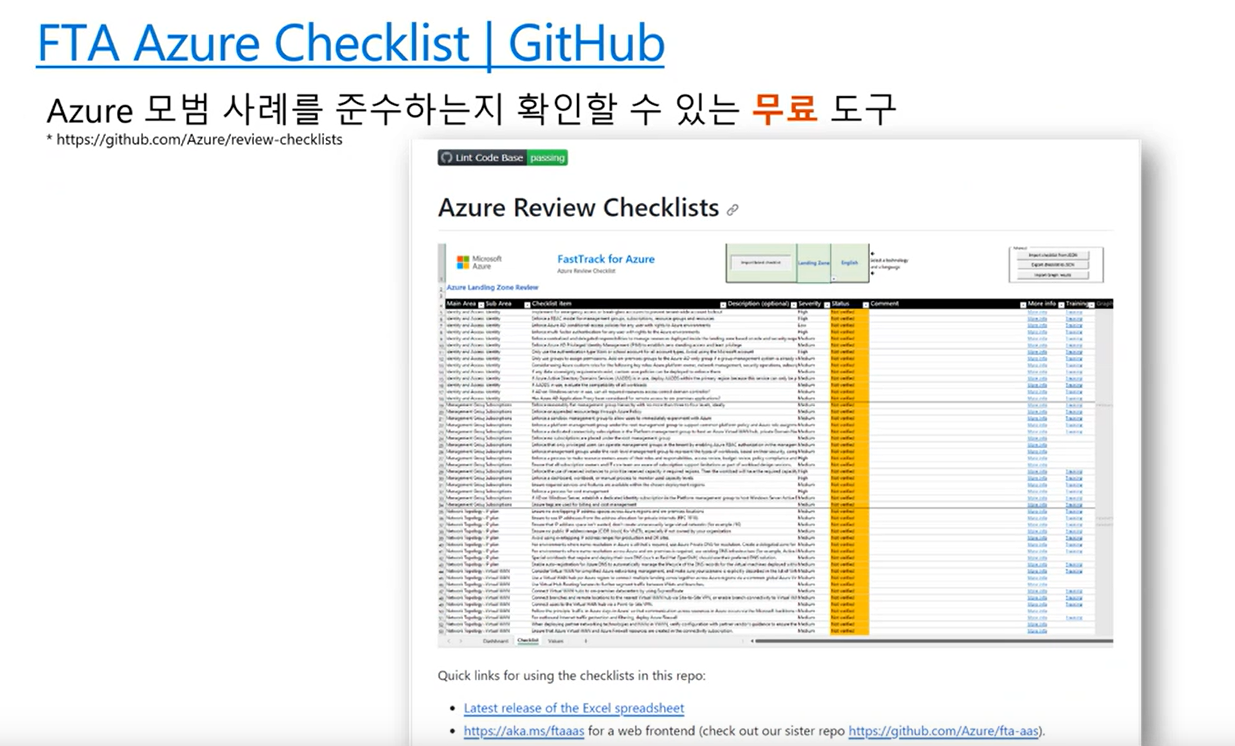Open the FTA Azure Checklist GitHub title link
This screenshot has width=1235, height=746.
coord(350,43)
